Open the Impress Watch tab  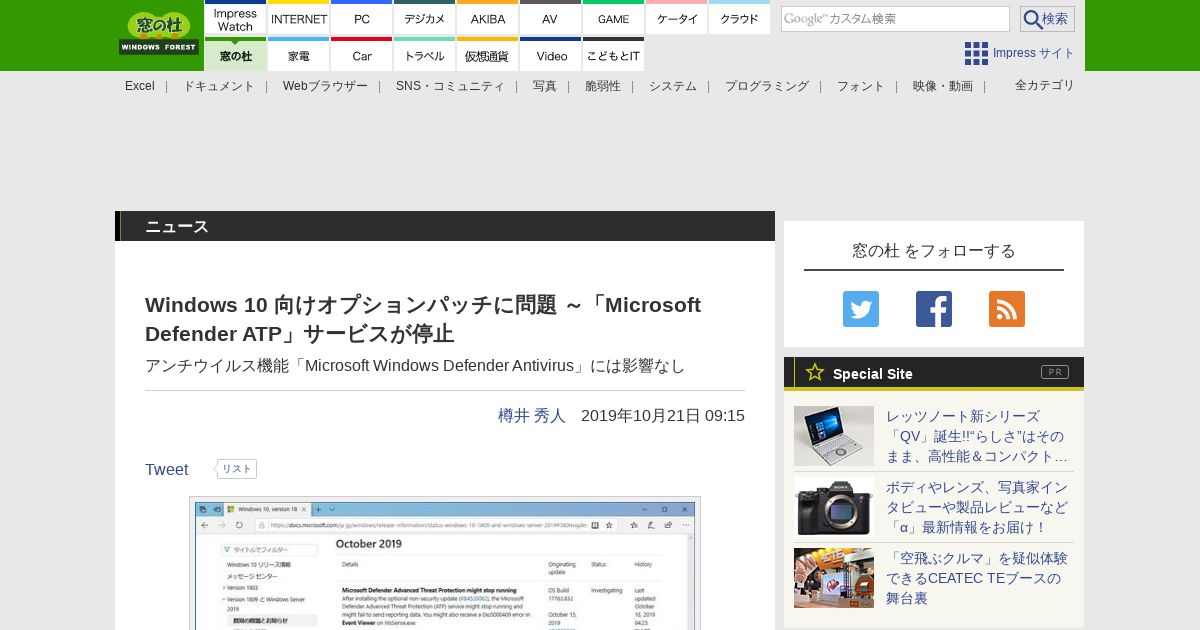tap(235, 18)
